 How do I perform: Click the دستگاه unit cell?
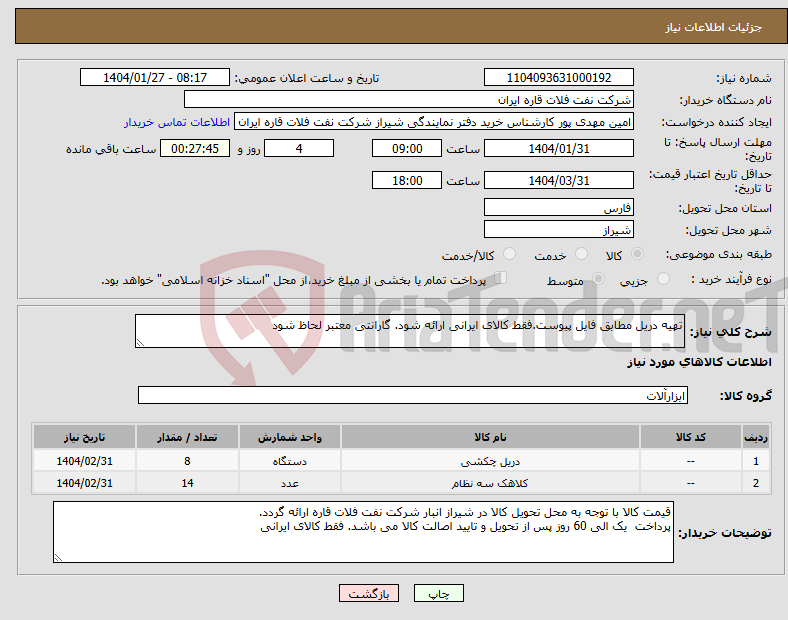290,461
